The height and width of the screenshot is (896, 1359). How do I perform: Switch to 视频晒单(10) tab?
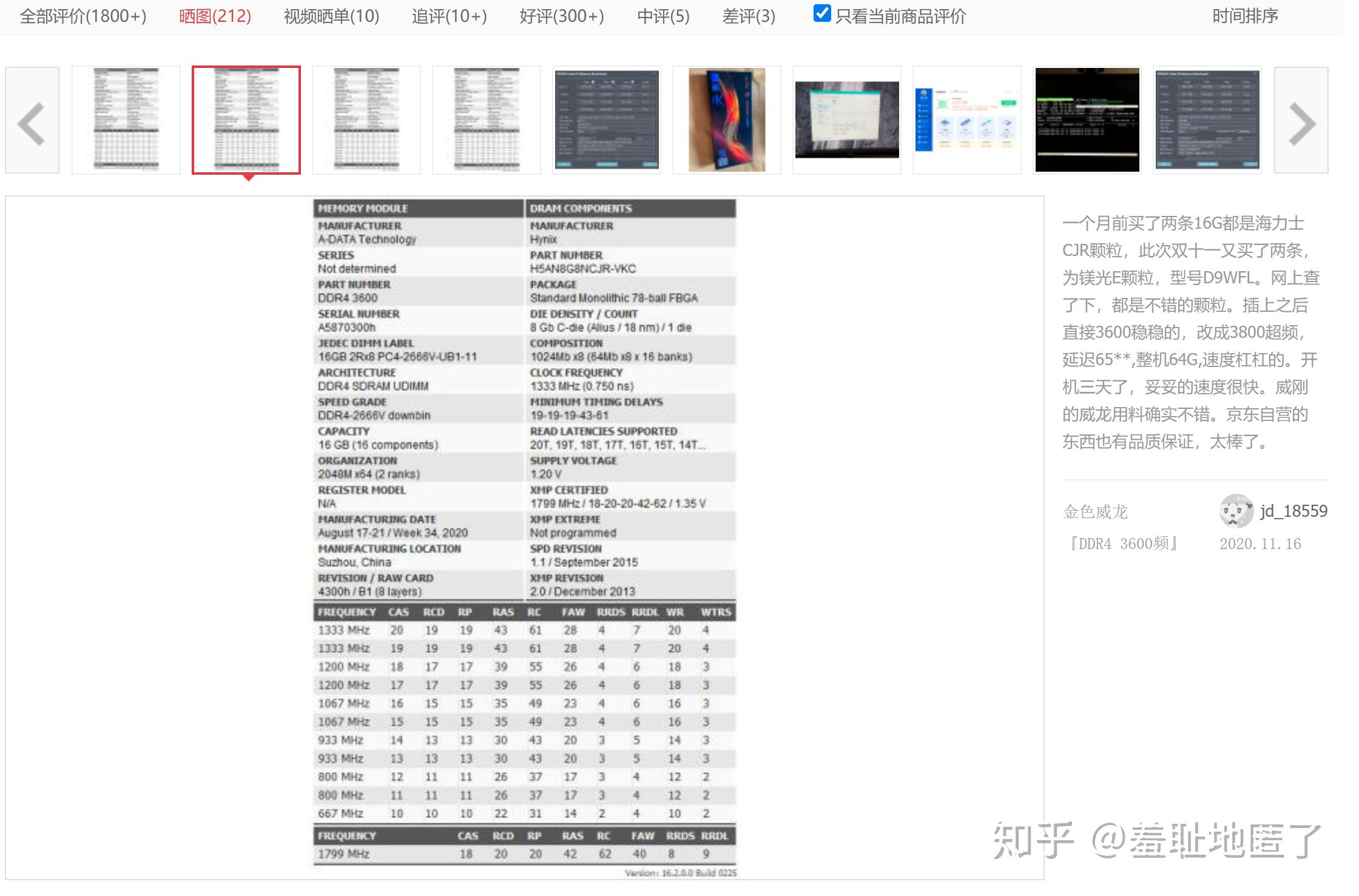331,16
